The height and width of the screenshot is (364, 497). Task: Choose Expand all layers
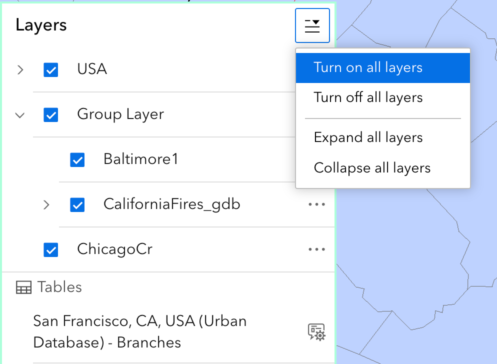(x=383, y=138)
